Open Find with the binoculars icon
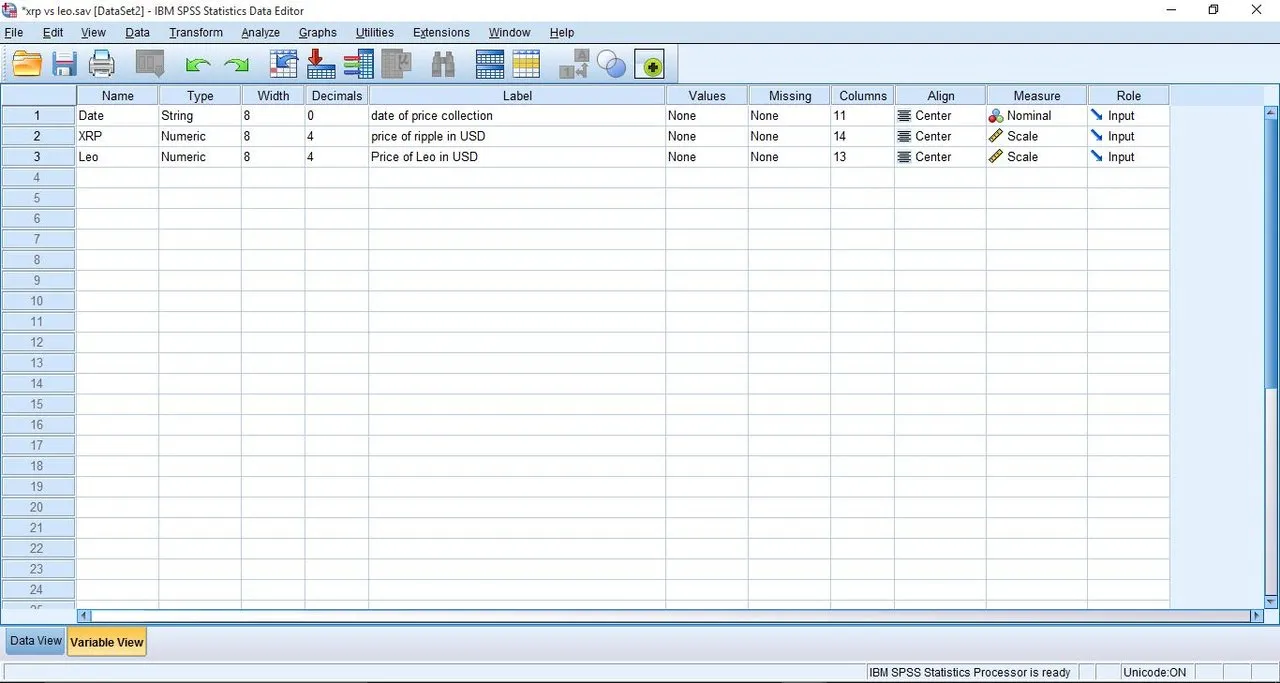This screenshot has height=683, width=1280. [x=443, y=65]
